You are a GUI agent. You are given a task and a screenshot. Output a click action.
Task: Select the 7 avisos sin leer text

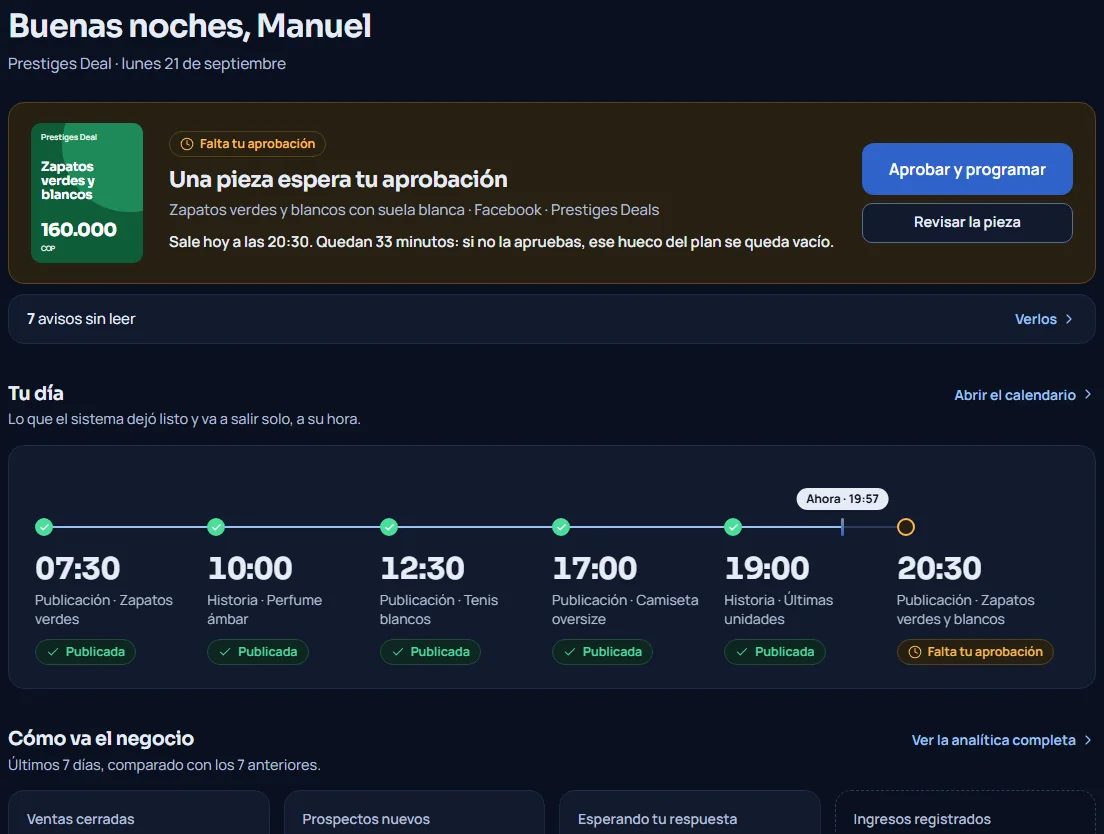[x=81, y=319]
